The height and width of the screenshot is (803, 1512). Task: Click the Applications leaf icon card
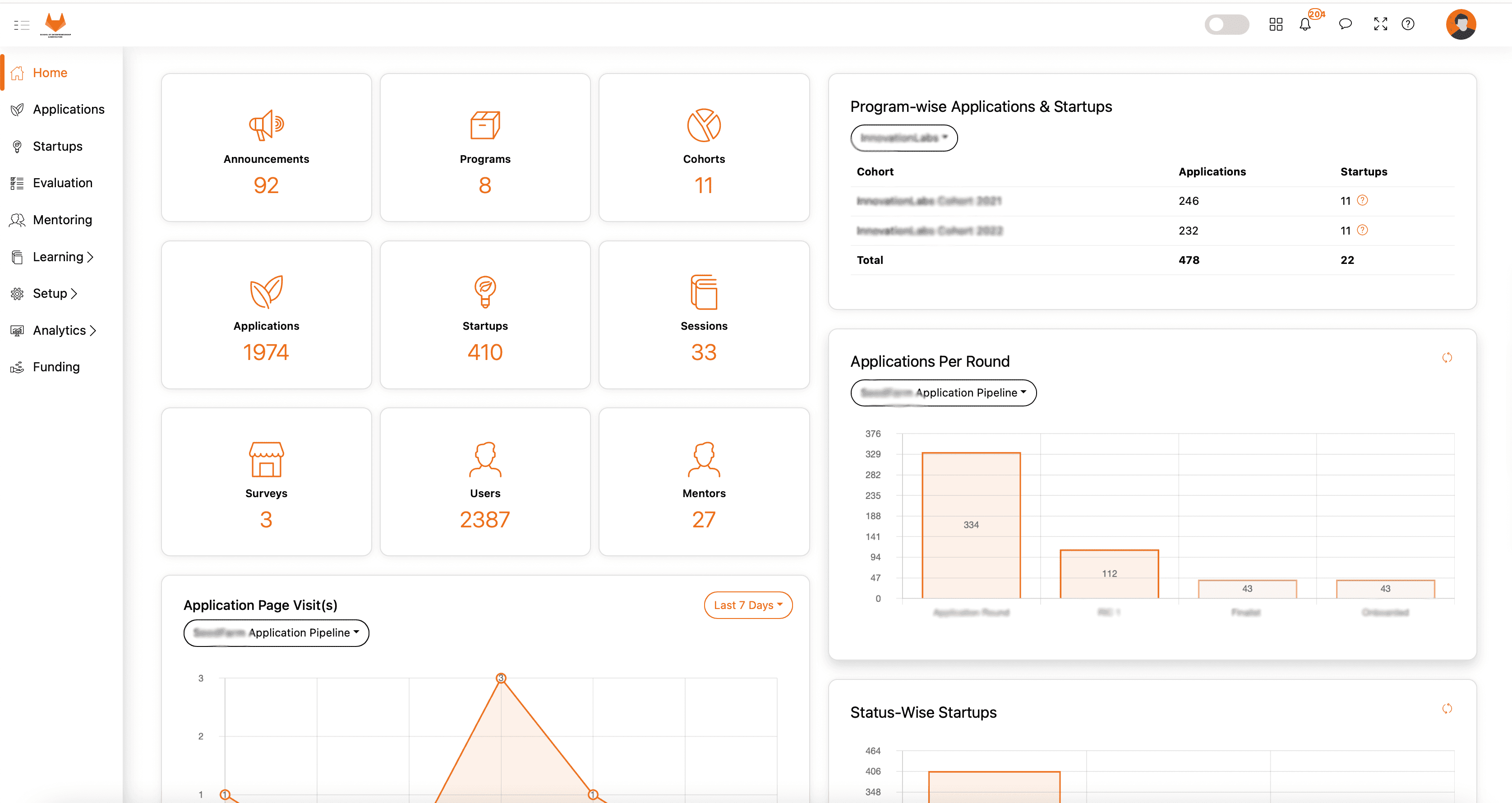tap(267, 292)
